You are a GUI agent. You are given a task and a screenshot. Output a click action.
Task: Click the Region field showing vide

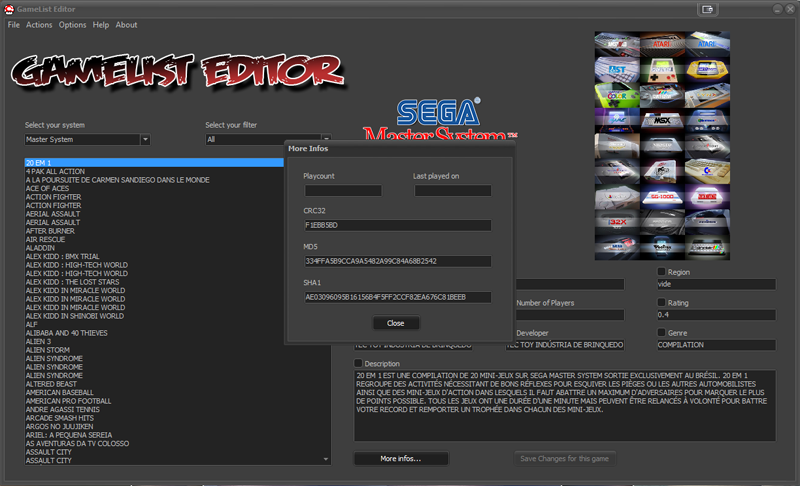pyautogui.click(x=716, y=284)
